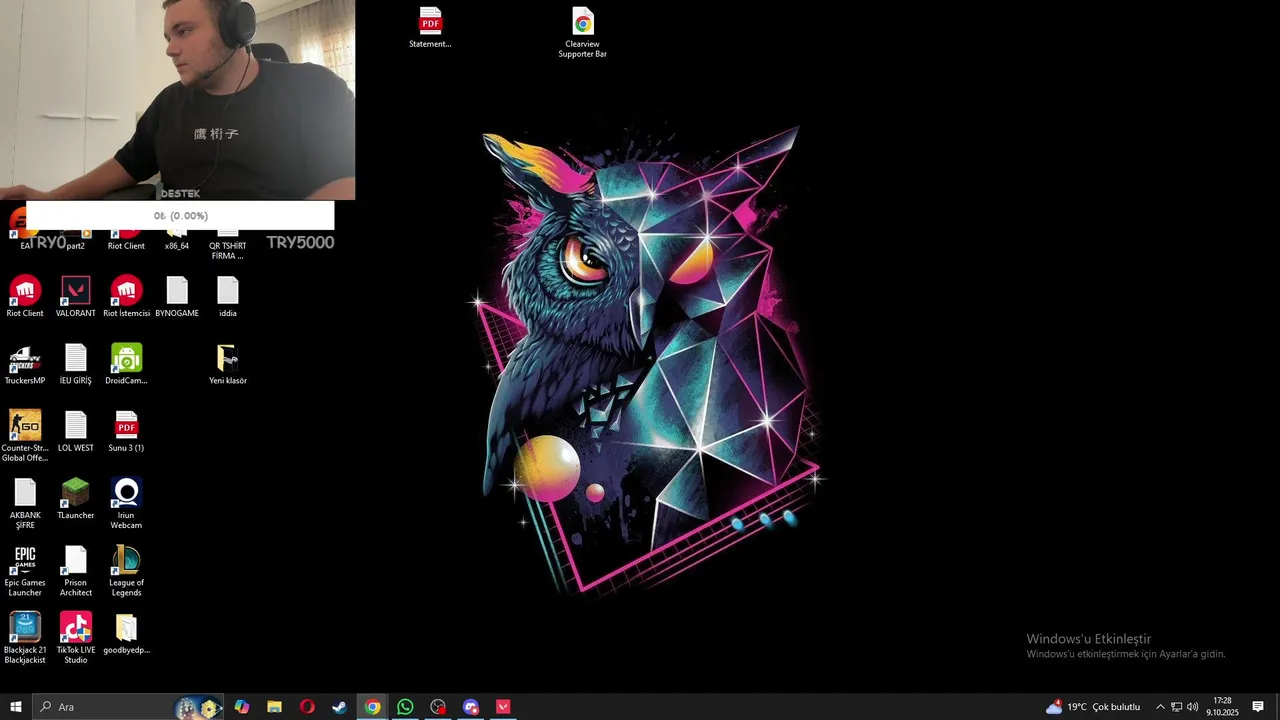Open the network status tray icon

pyautogui.click(x=1176, y=707)
